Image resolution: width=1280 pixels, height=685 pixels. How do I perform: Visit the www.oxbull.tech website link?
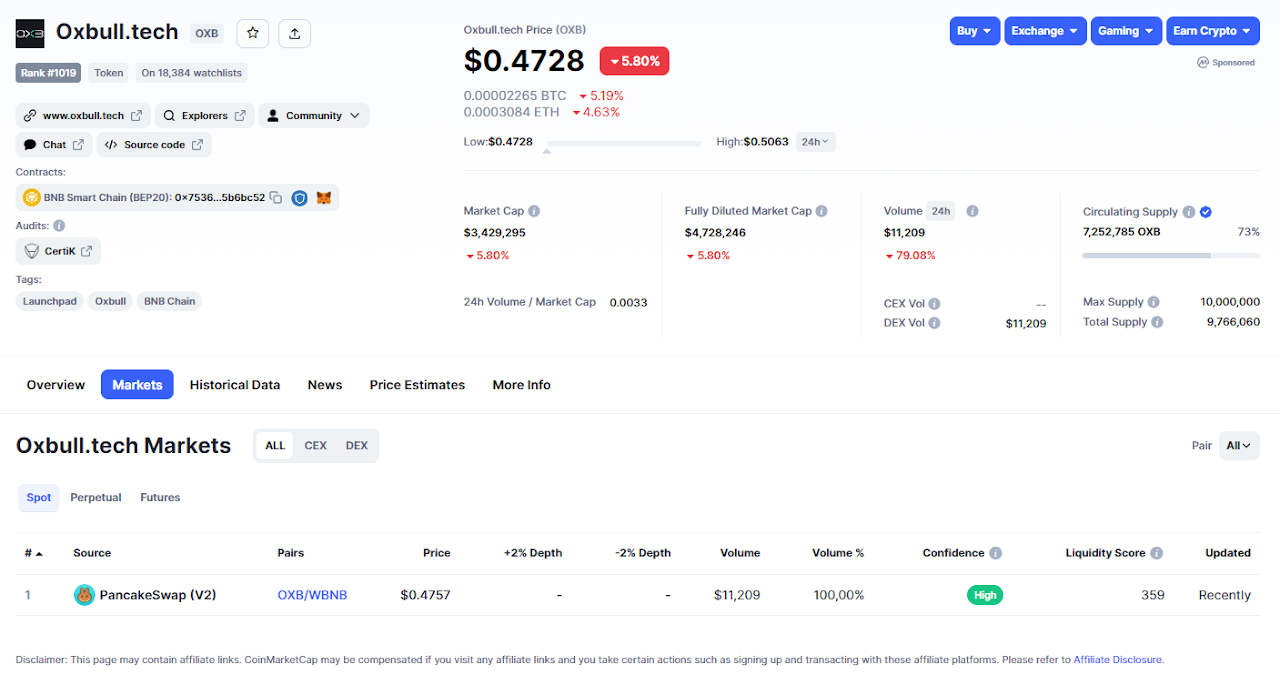coord(83,116)
